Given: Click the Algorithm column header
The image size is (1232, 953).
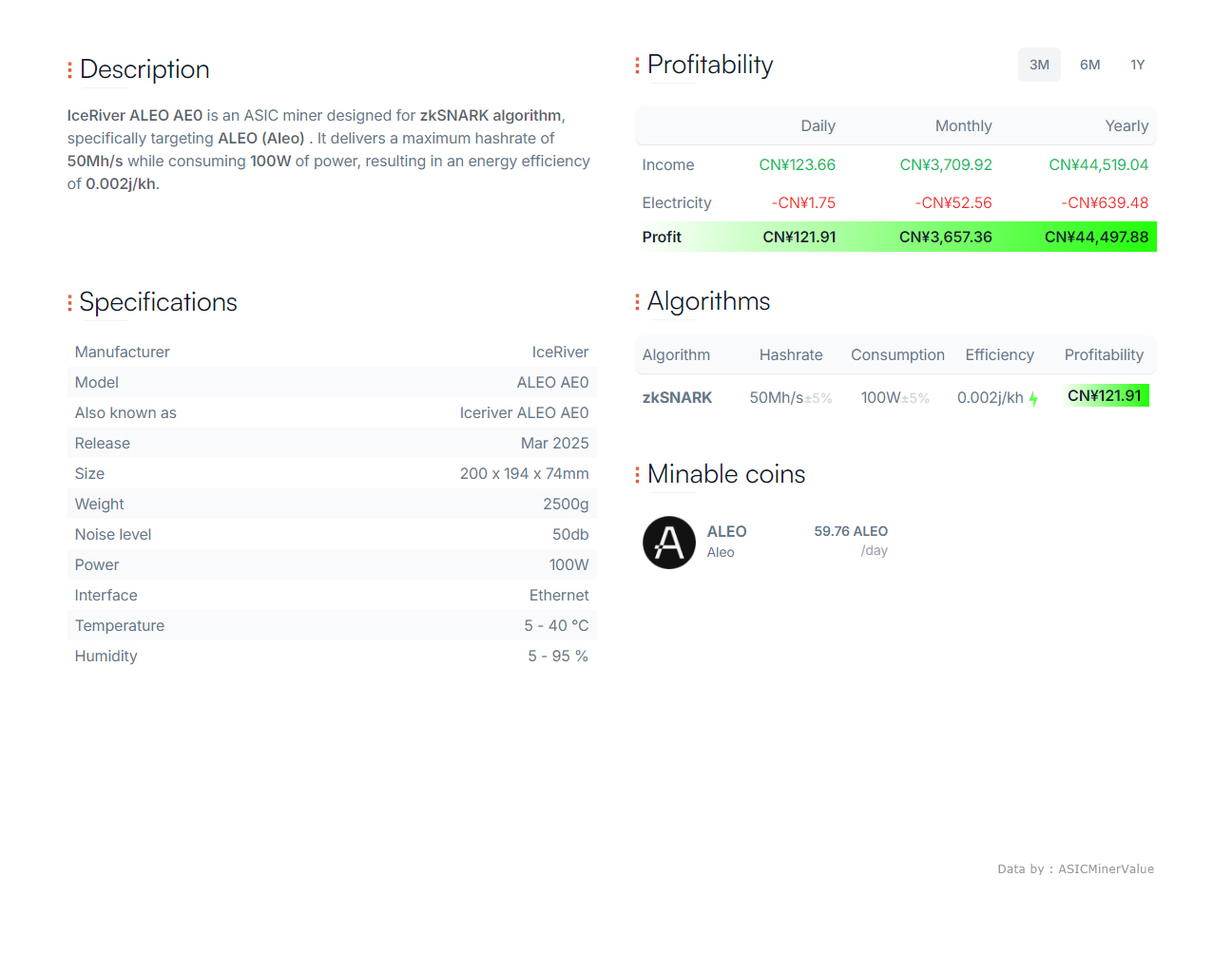Looking at the screenshot, I should pos(676,354).
